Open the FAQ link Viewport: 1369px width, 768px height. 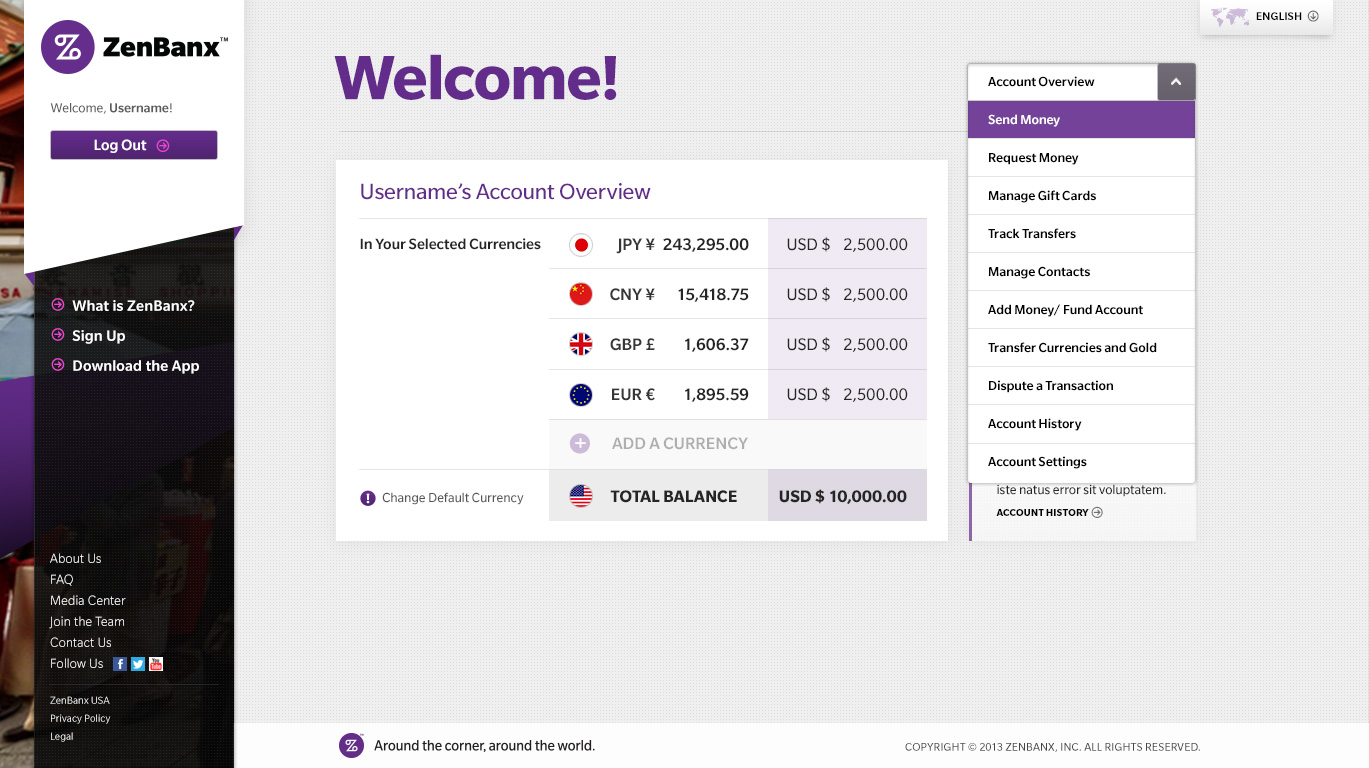pos(62,579)
